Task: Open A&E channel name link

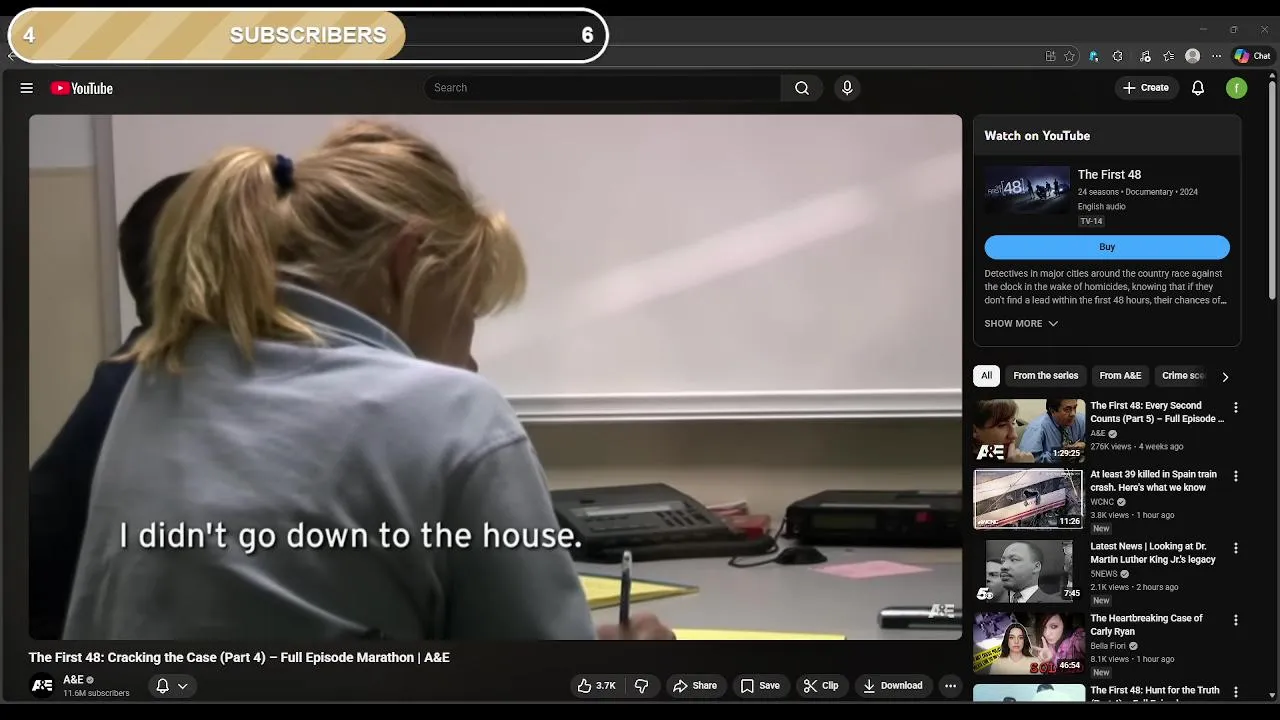Action: pyautogui.click(x=74, y=680)
